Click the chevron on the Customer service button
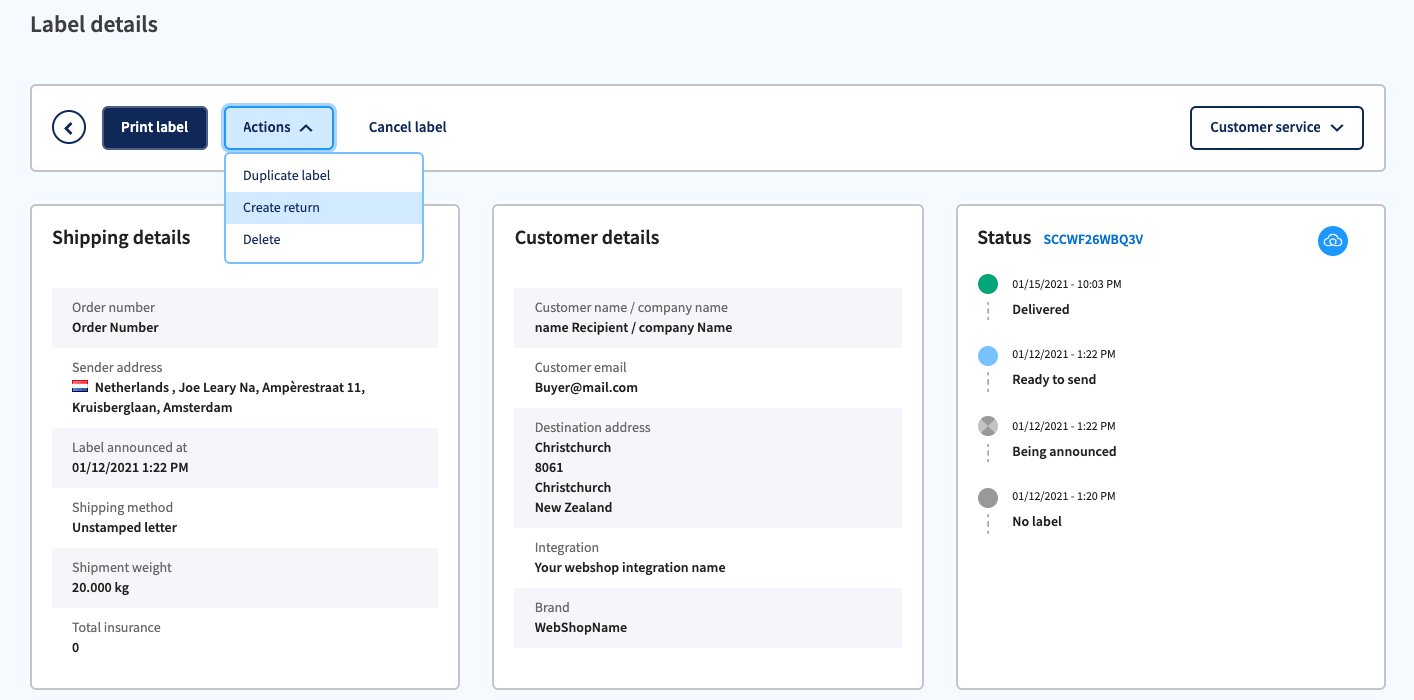Image resolution: width=1414 pixels, height=700 pixels. click(1340, 128)
